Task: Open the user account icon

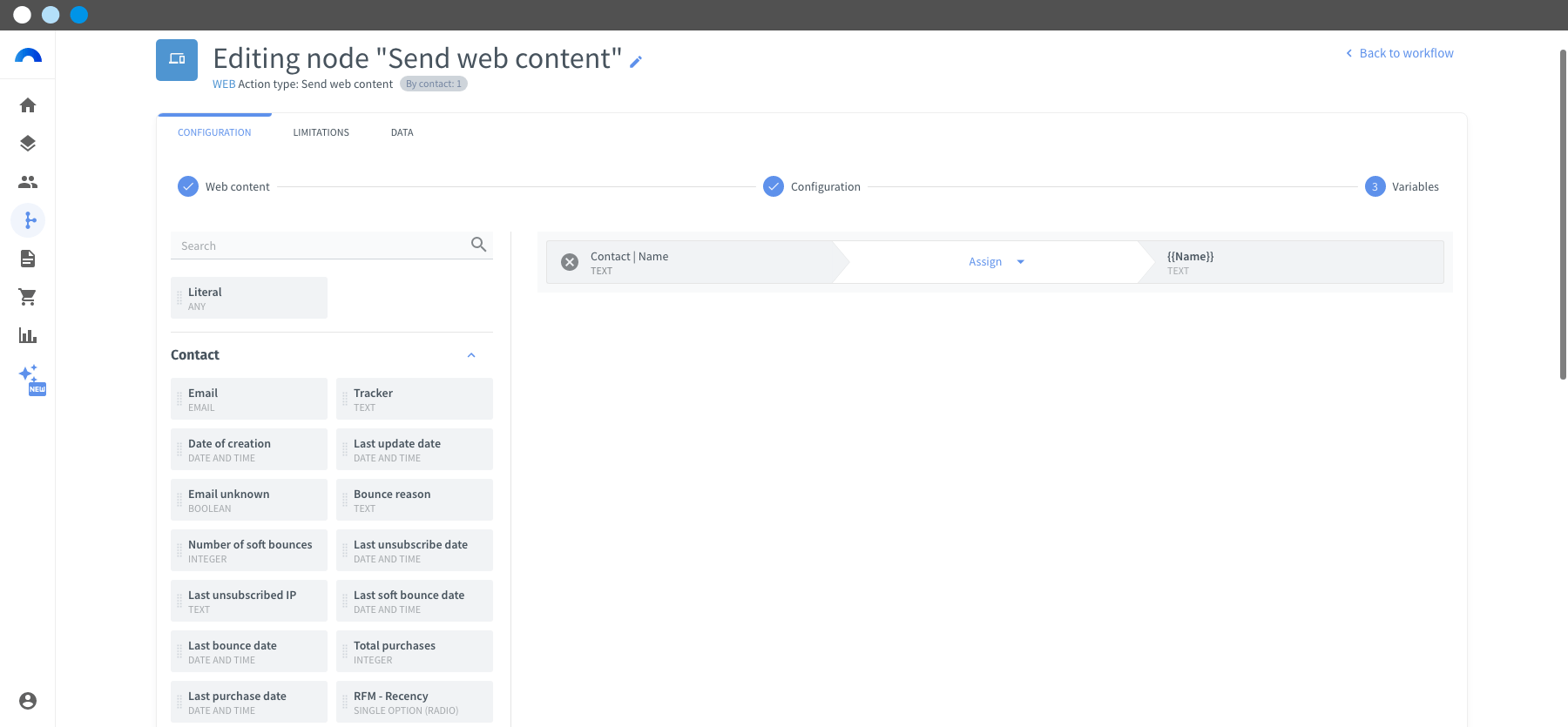Action: [x=28, y=701]
